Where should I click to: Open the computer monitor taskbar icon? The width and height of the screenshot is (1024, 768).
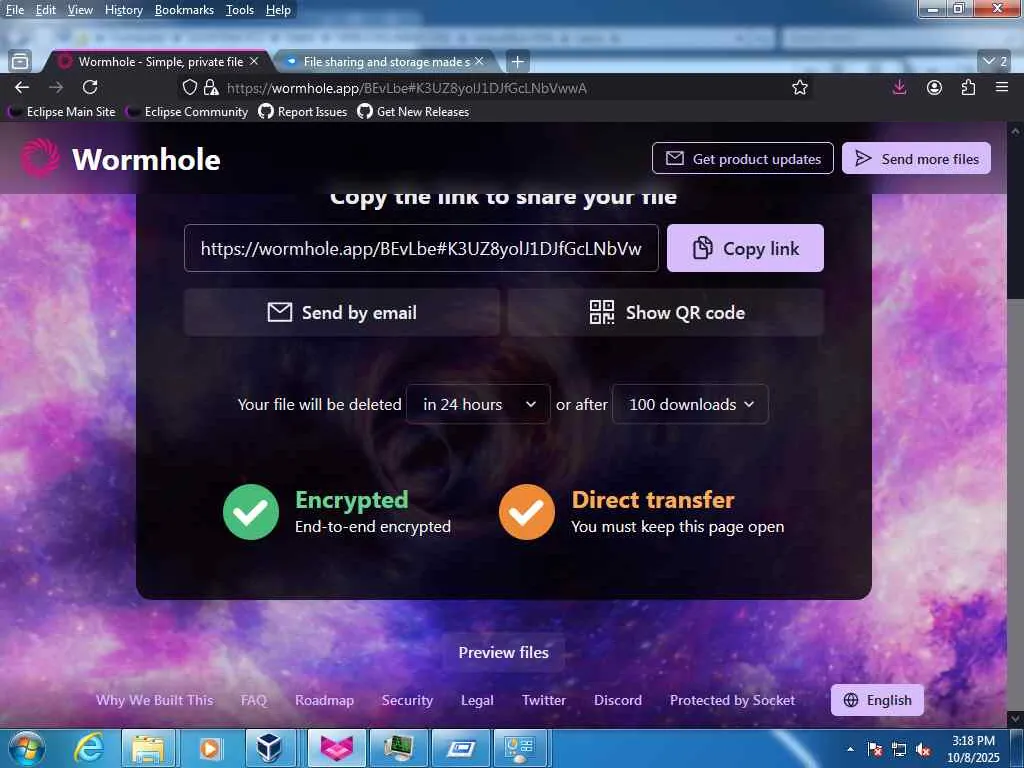[x=398, y=748]
